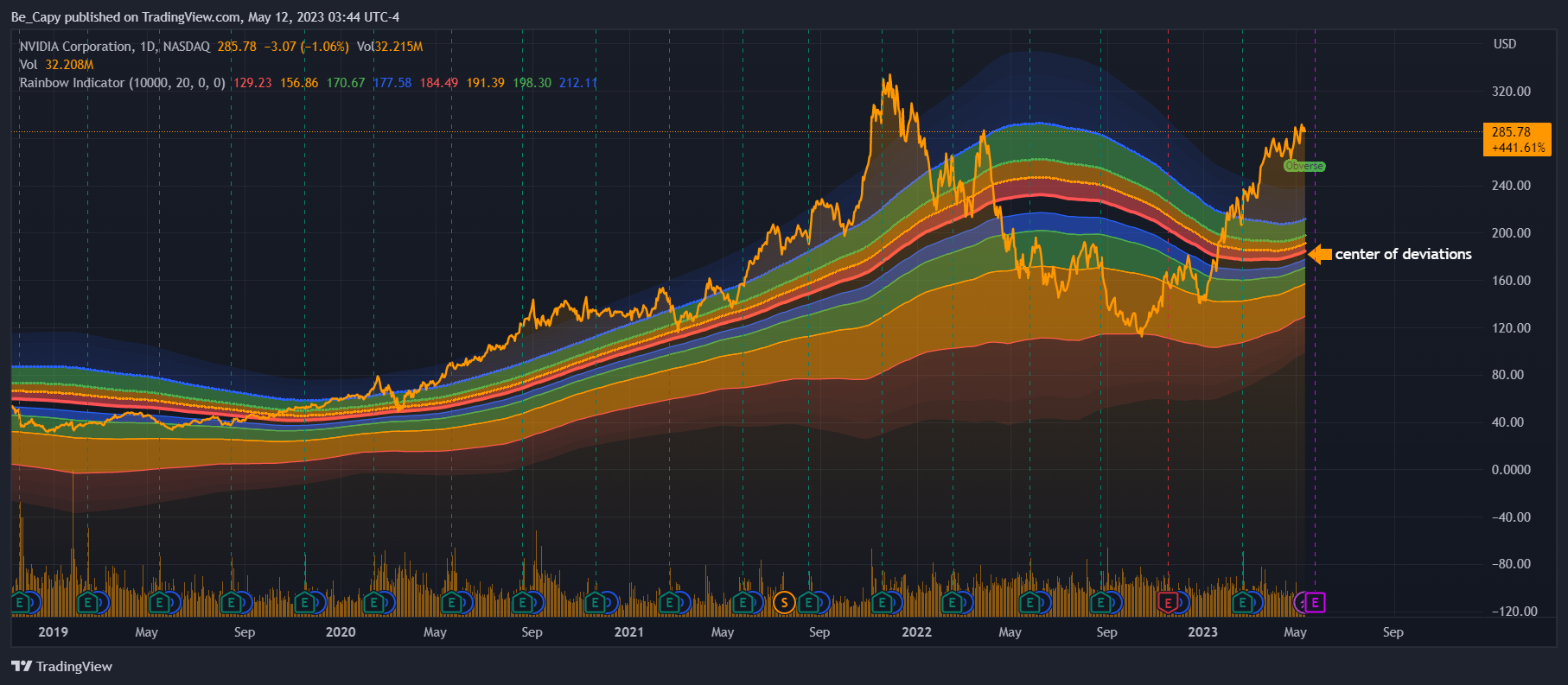
Task: Click the green Obverse label
Action: coord(1304,166)
